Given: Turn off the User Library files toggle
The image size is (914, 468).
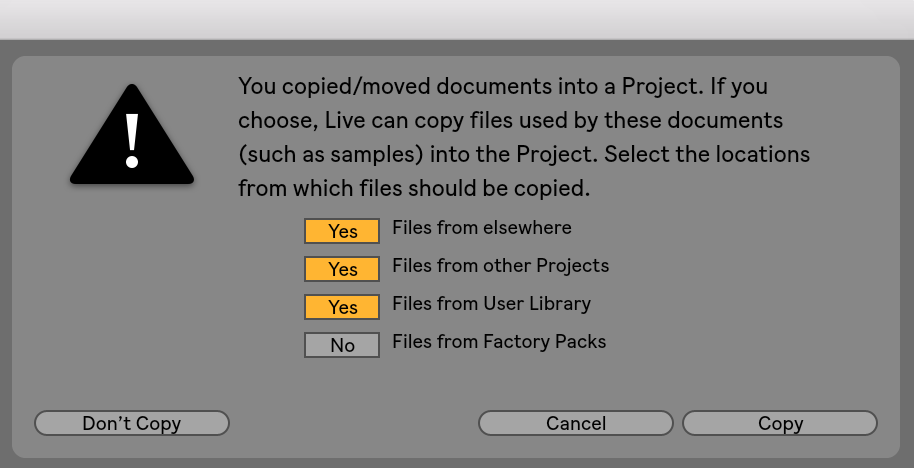Looking at the screenshot, I should click(342, 307).
